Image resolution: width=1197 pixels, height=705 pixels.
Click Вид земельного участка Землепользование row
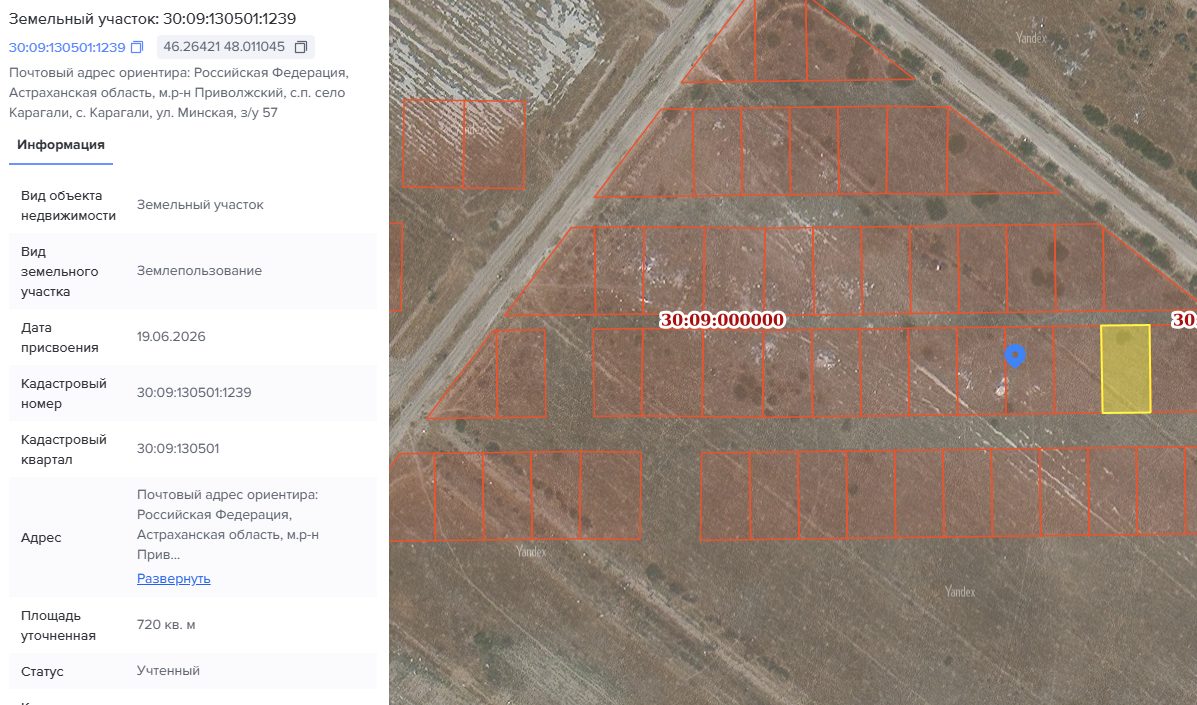coord(193,272)
